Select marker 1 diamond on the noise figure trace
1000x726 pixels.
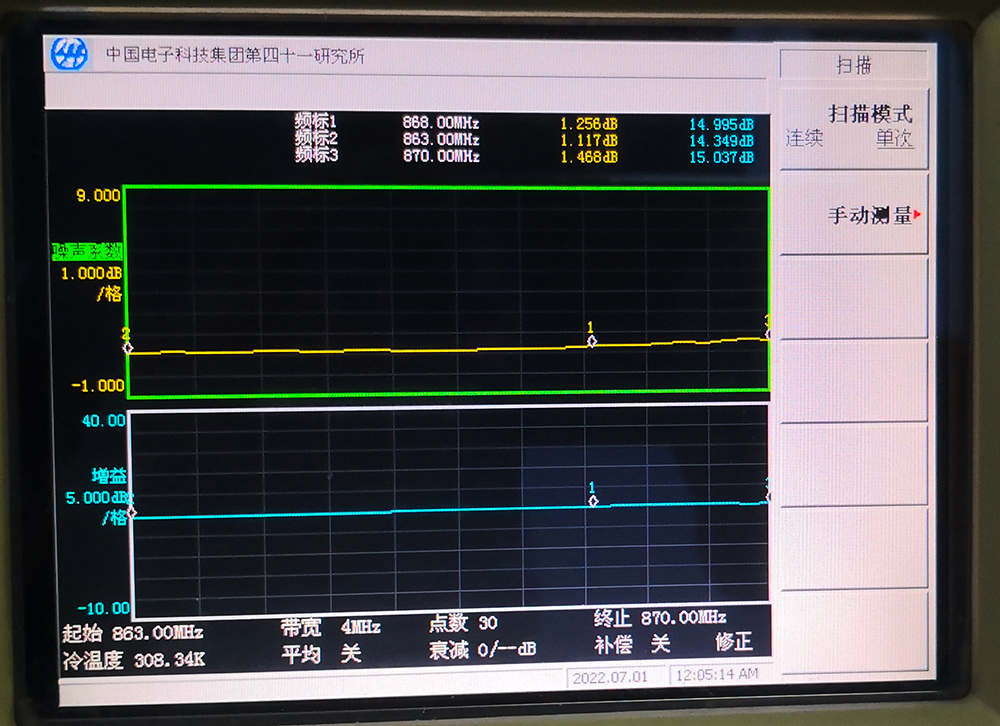[x=591, y=342]
